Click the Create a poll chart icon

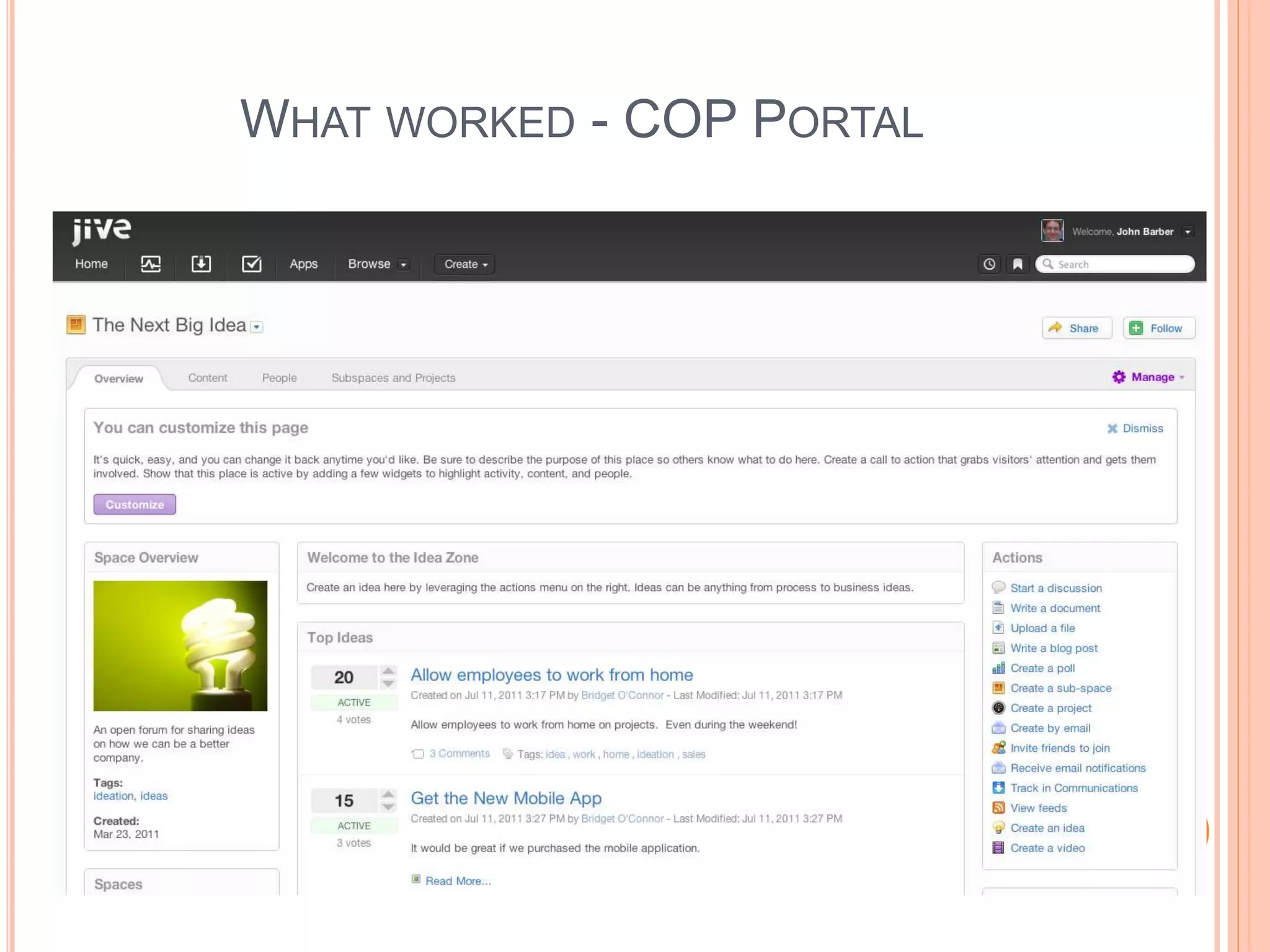pyautogui.click(x=998, y=668)
